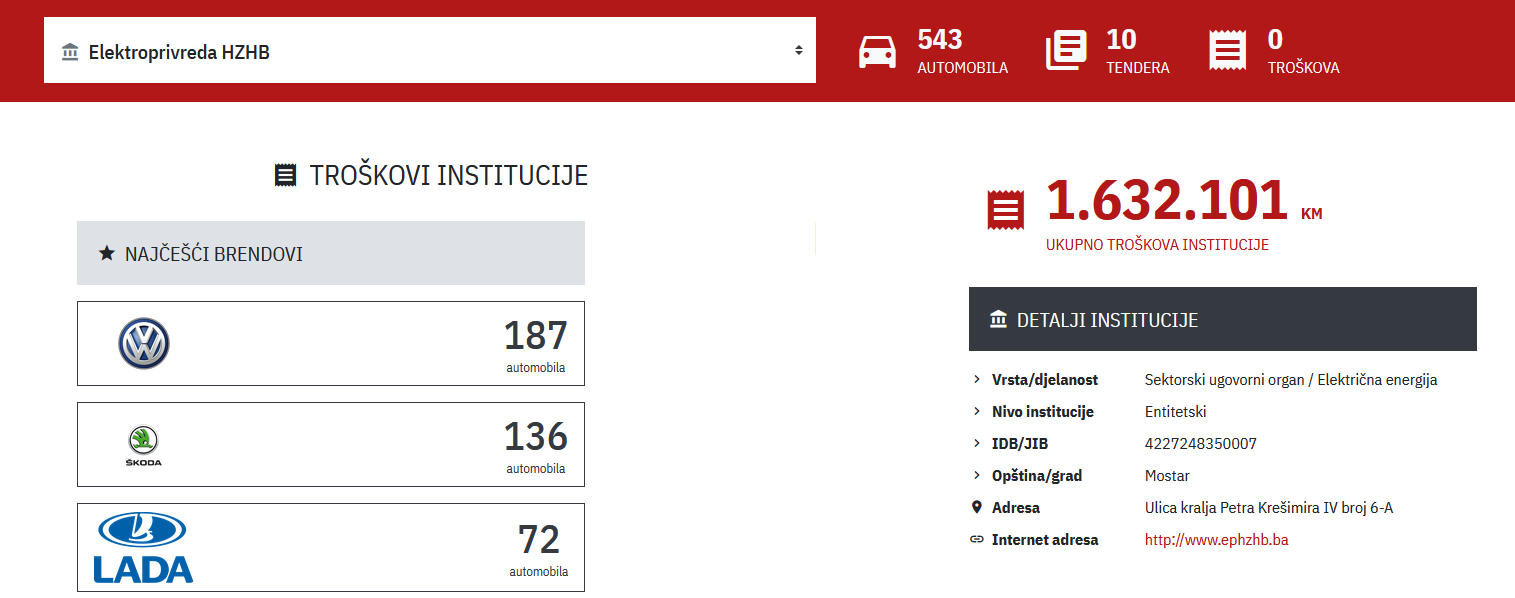Click the Adresa label

click(1016, 508)
